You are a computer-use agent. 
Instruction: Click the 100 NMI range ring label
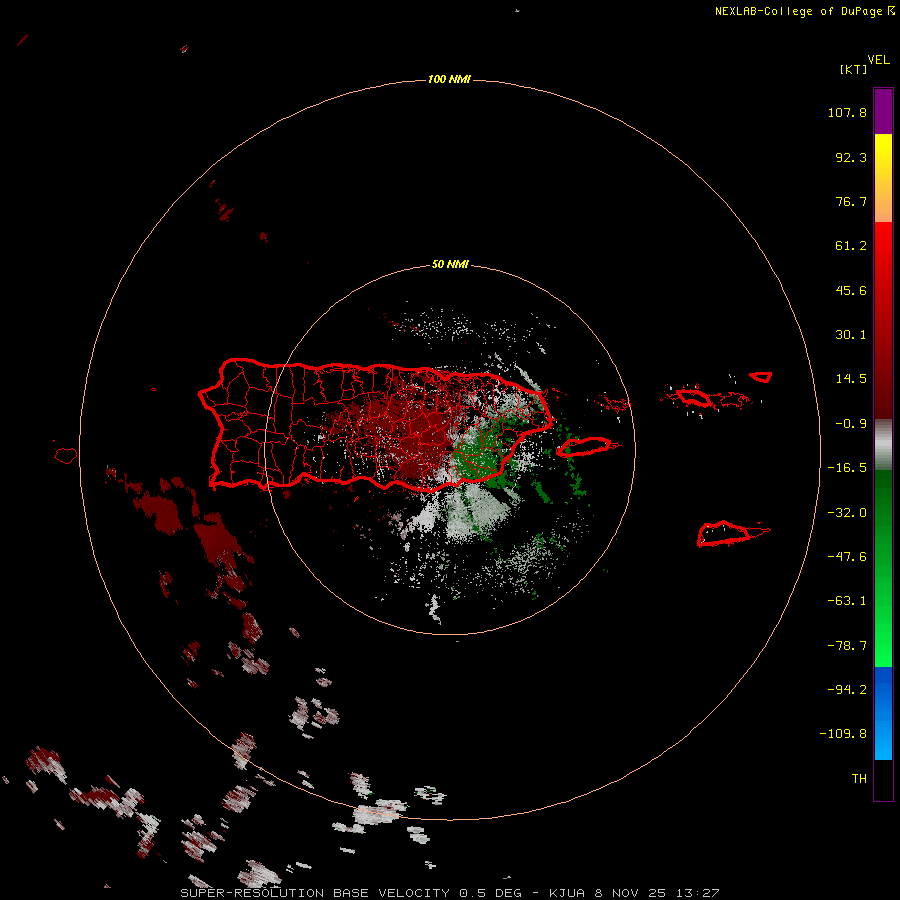point(449,79)
